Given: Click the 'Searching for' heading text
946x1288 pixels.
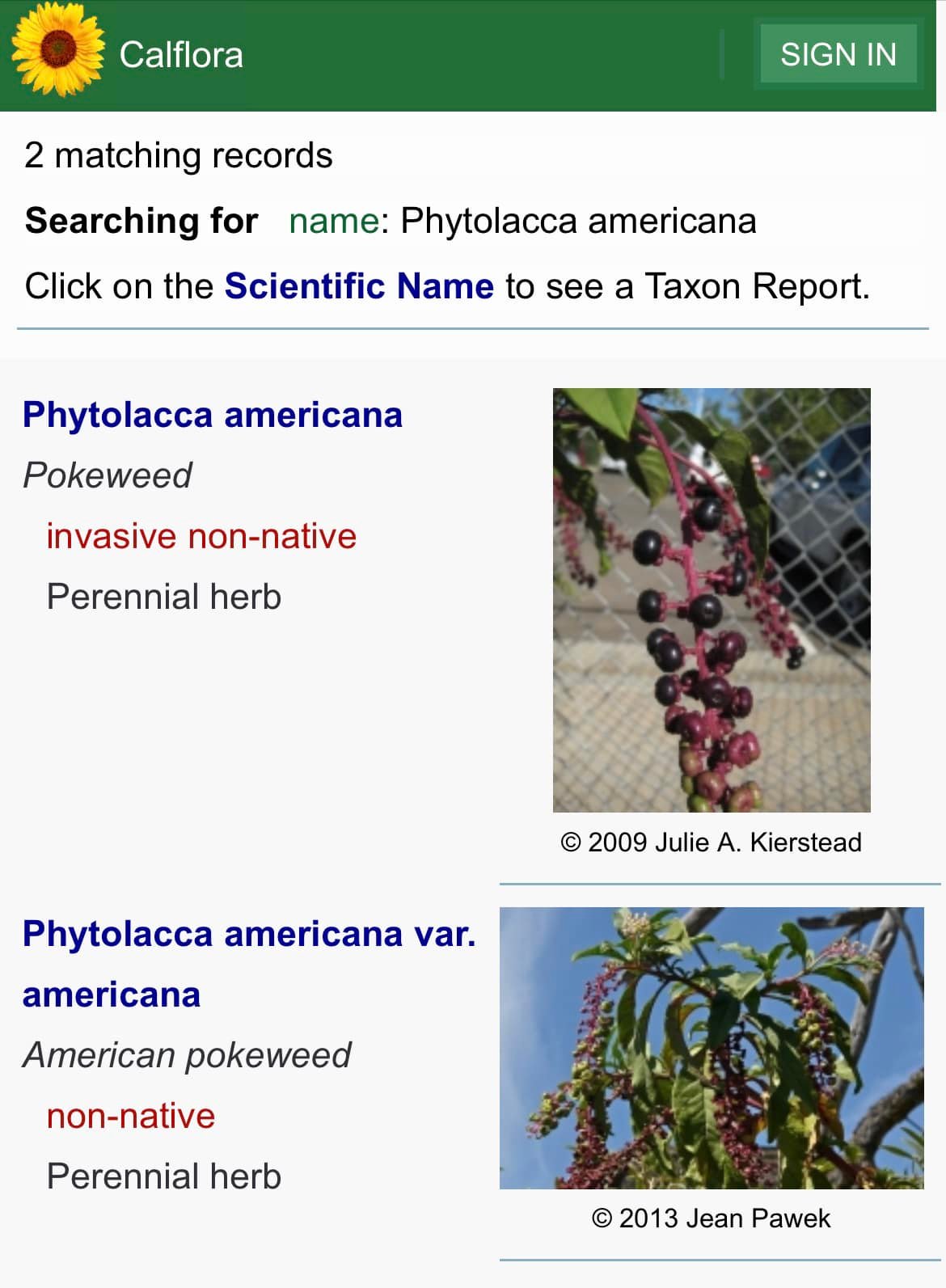Looking at the screenshot, I should tap(141, 221).
